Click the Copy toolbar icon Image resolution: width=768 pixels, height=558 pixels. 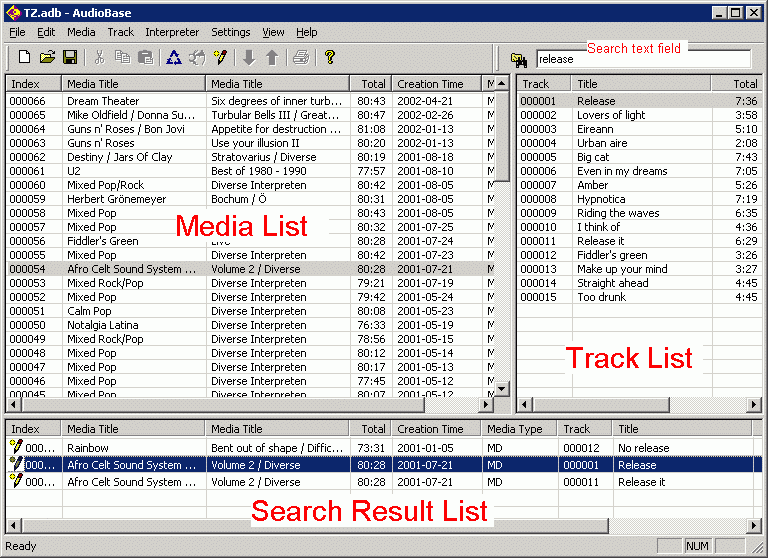122,57
